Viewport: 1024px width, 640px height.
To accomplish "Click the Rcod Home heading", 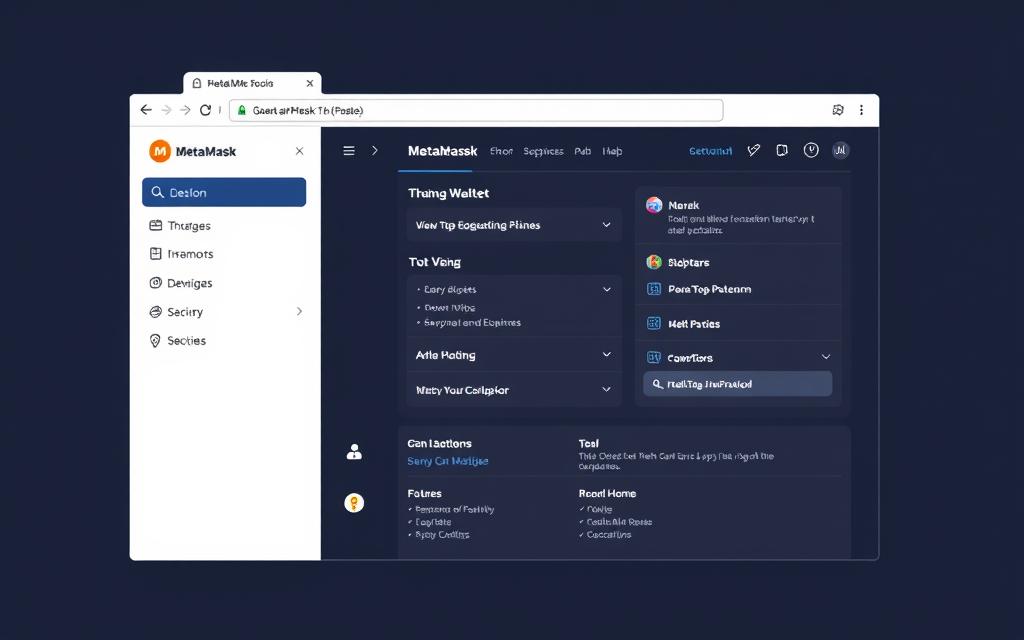I will point(607,493).
